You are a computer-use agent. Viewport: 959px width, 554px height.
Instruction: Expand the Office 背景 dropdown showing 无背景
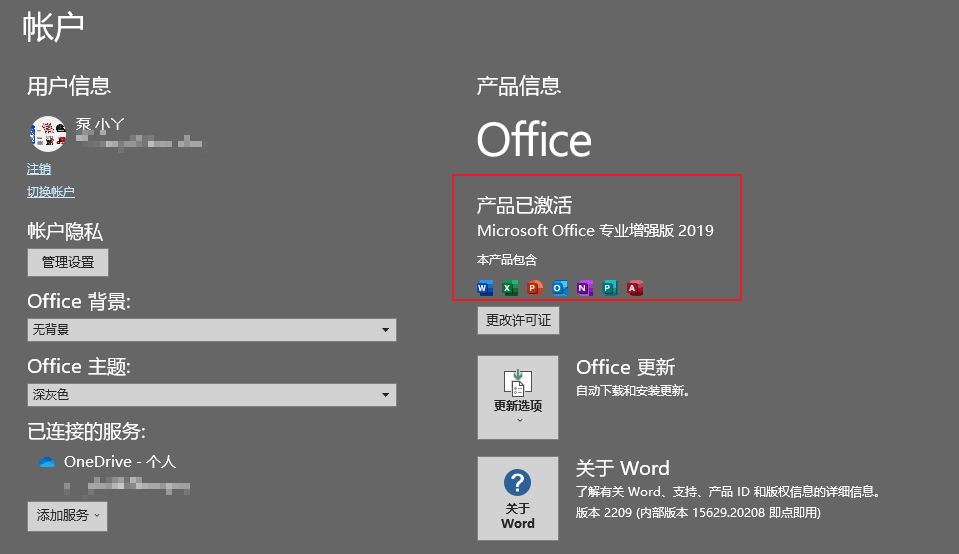coord(212,330)
